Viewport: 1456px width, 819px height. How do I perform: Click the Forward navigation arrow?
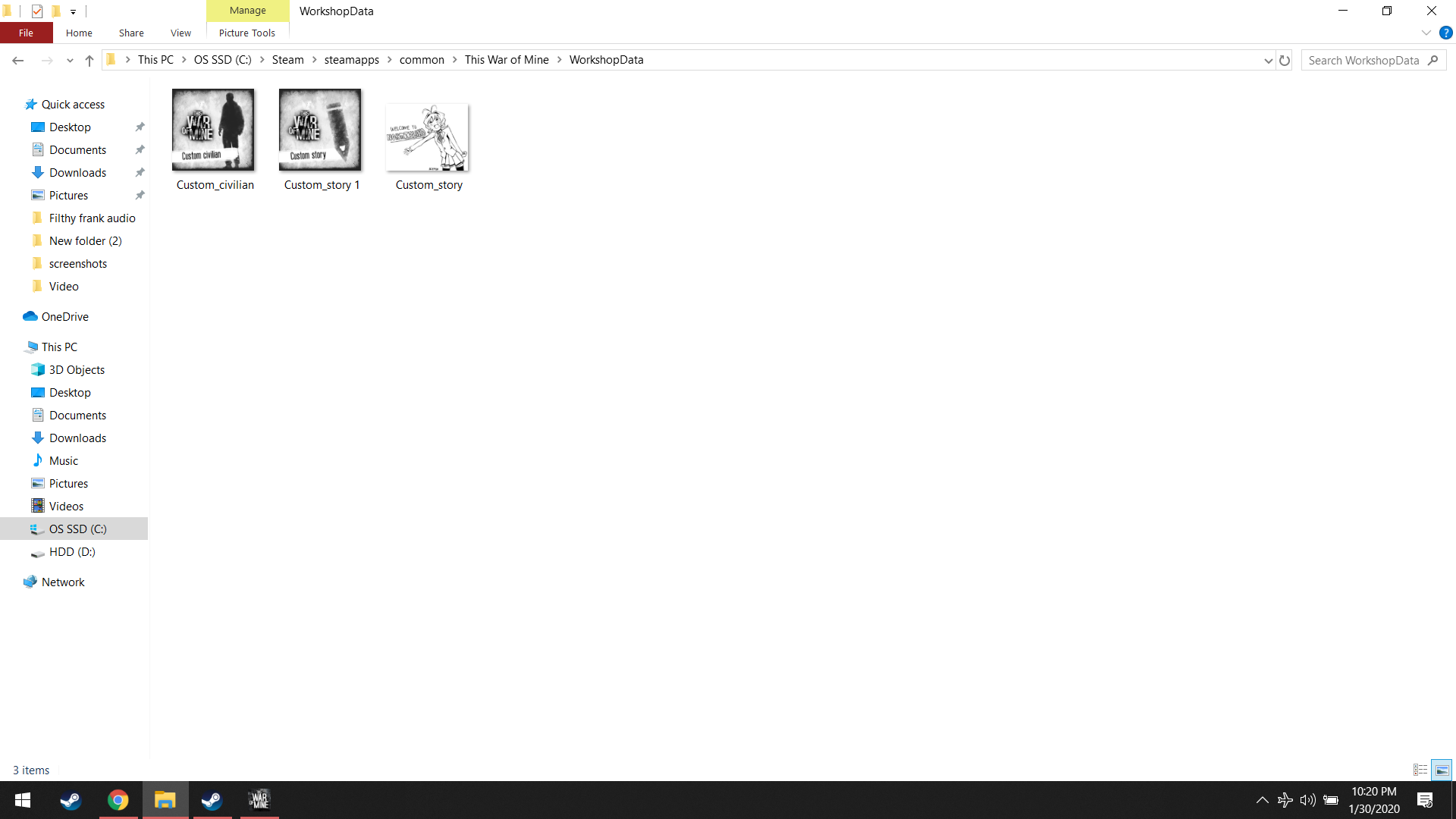(47, 60)
